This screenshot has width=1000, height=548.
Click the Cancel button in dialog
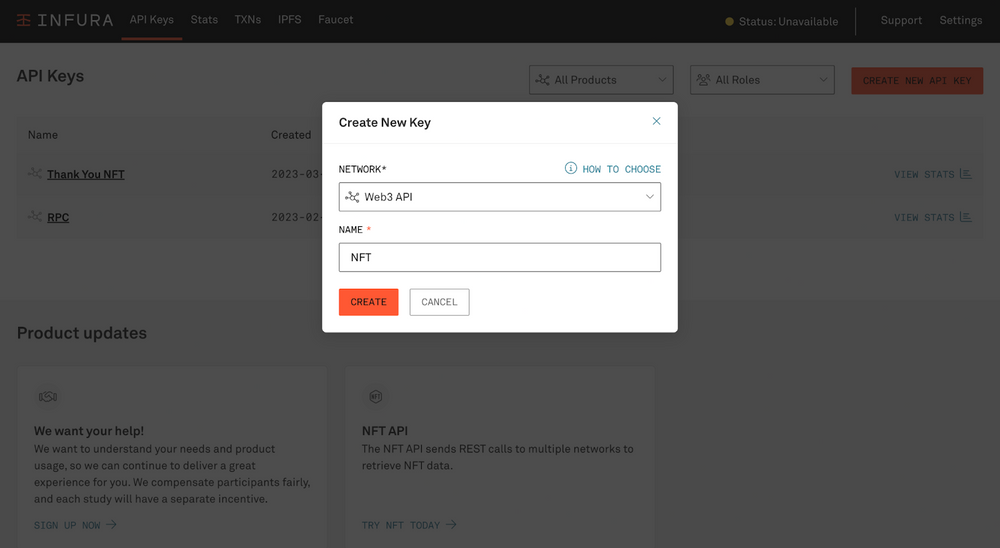(439, 302)
